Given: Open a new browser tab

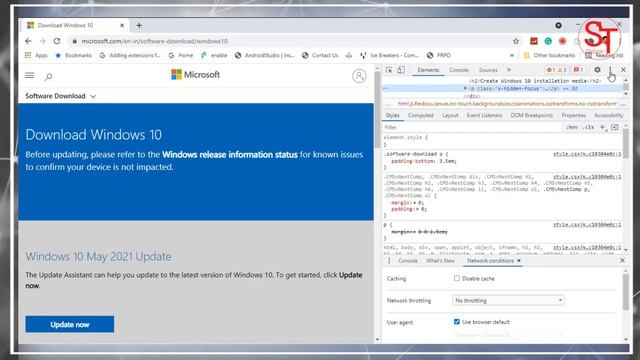Looking at the screenshot, I should tap(139, 25).
